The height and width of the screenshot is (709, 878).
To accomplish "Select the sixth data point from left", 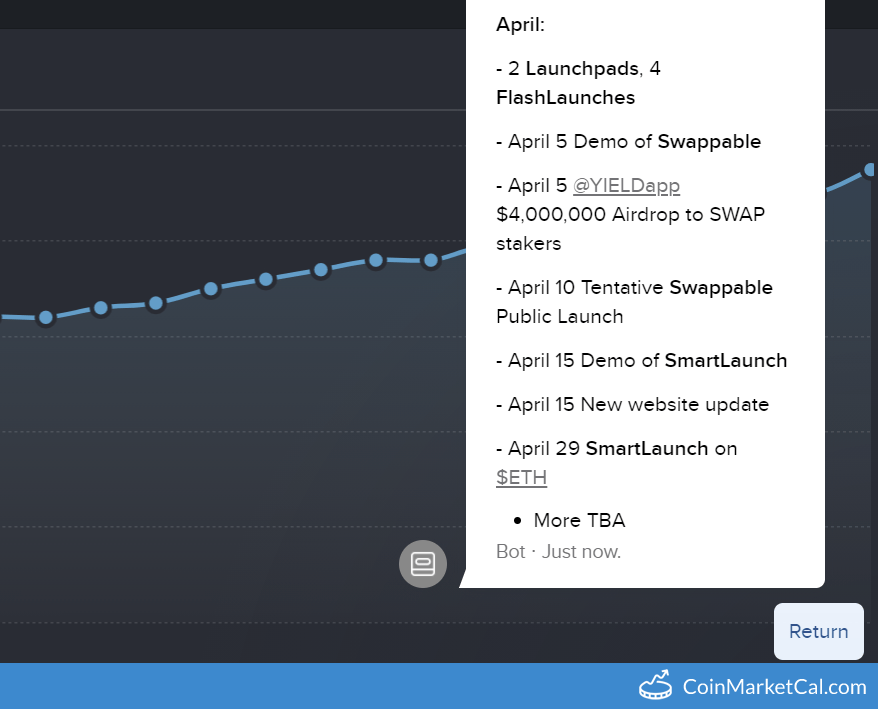I will (321, 270).
